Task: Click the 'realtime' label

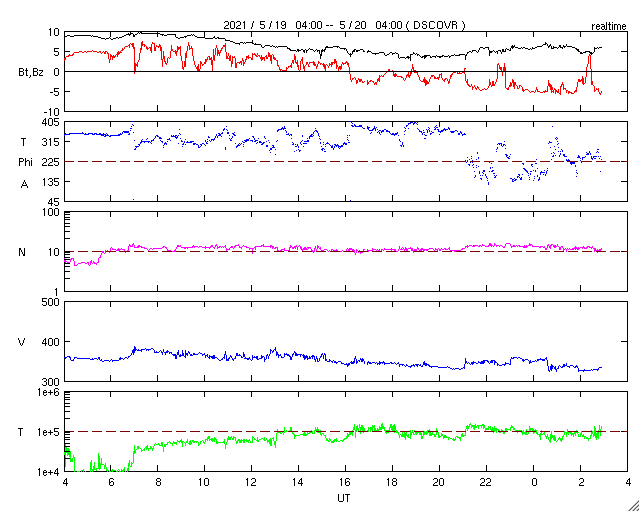Action: click(x=609, y=27)
